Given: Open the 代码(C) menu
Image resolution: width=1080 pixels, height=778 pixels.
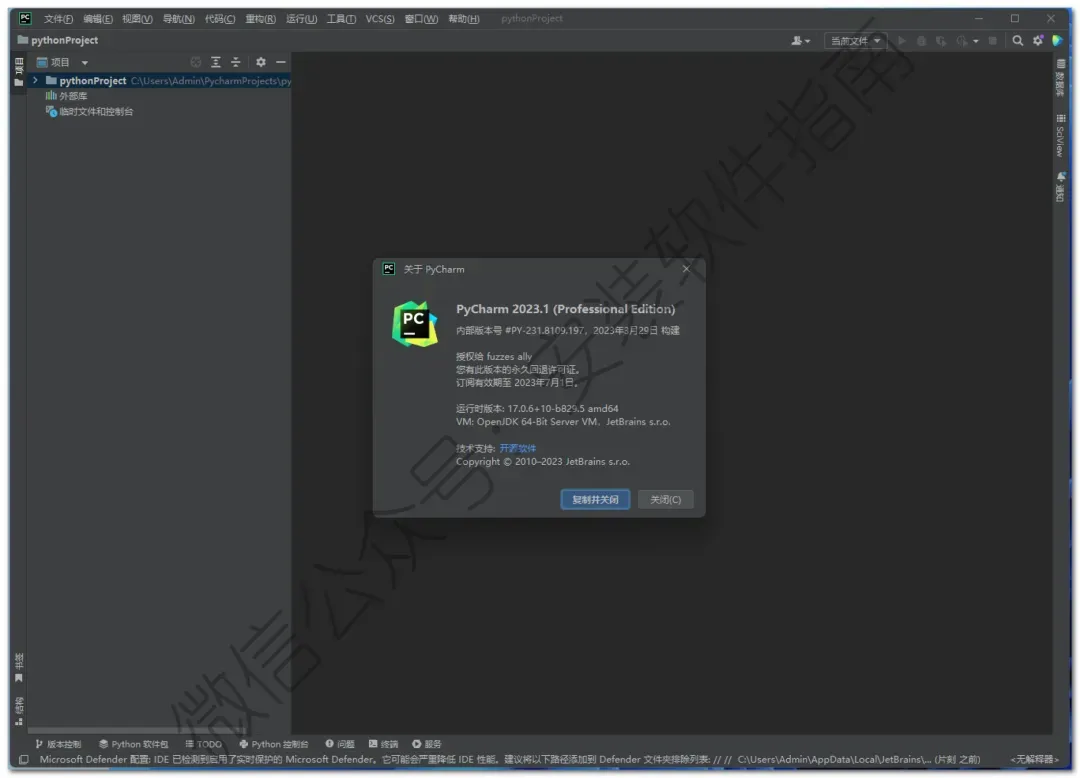Looking at the screenshot, I should coord(220,19).
